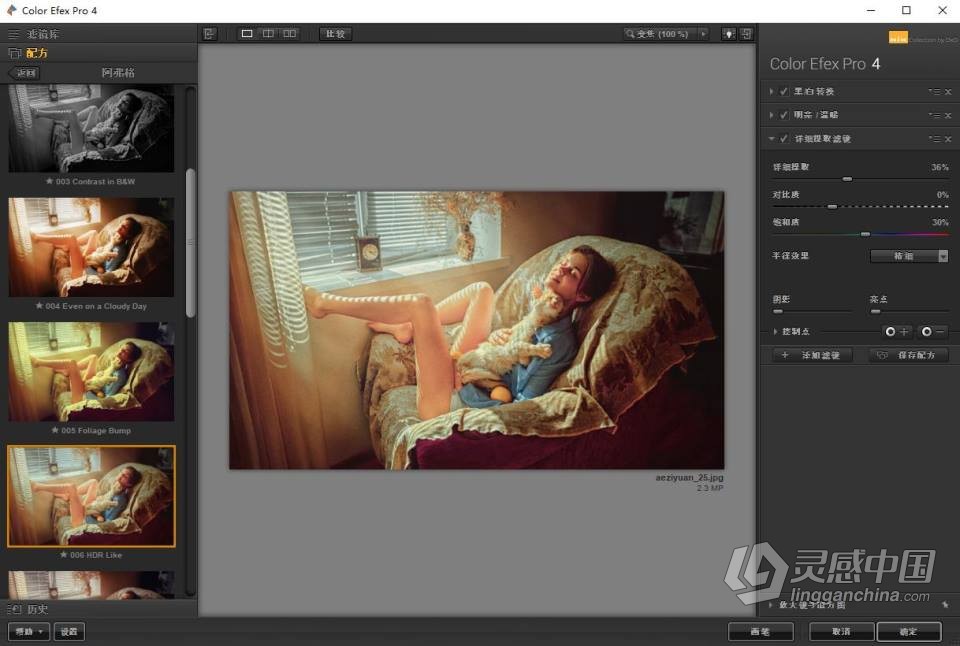The image size is (960, 646).
Task: Toggle the left panel visibility icon
Action: click(x=209, y=34)
